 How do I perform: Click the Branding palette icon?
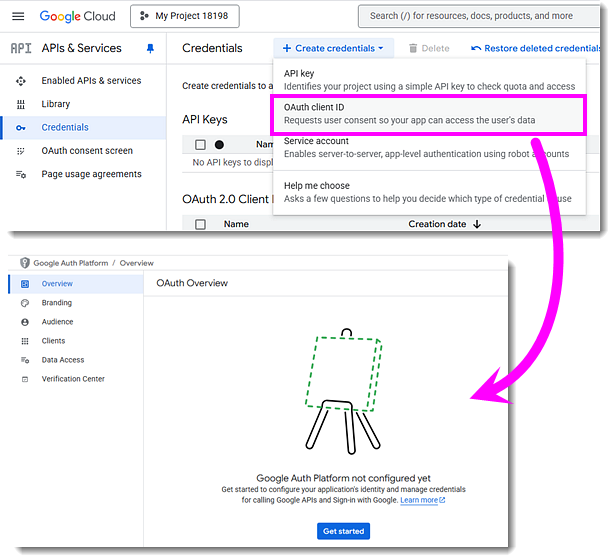(25, 303)
